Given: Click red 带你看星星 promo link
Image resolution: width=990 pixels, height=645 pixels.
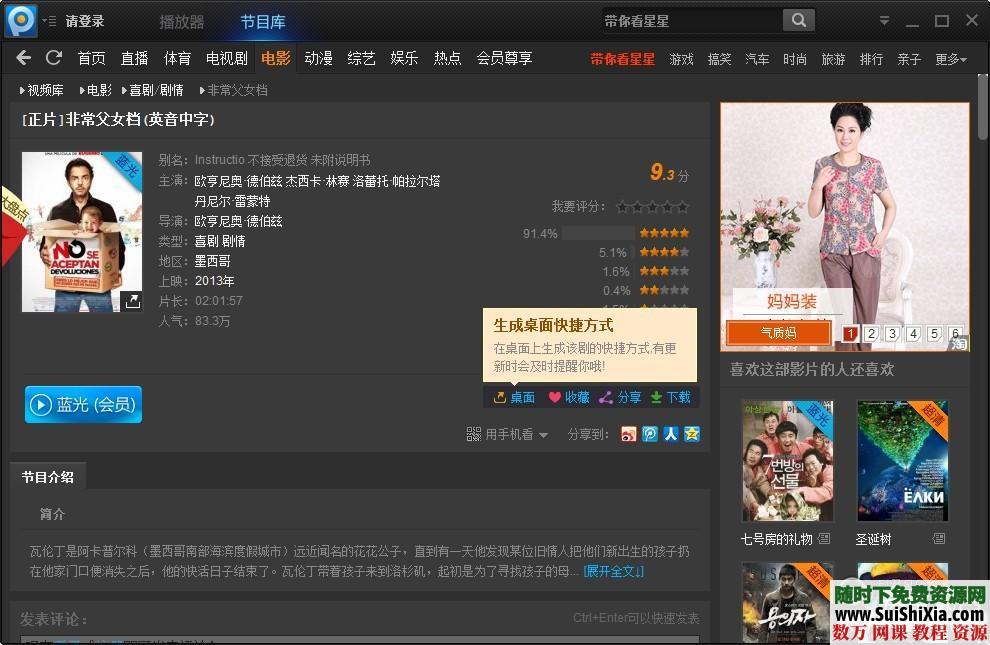Looking at the screenshot, I should tap(623, 59).
